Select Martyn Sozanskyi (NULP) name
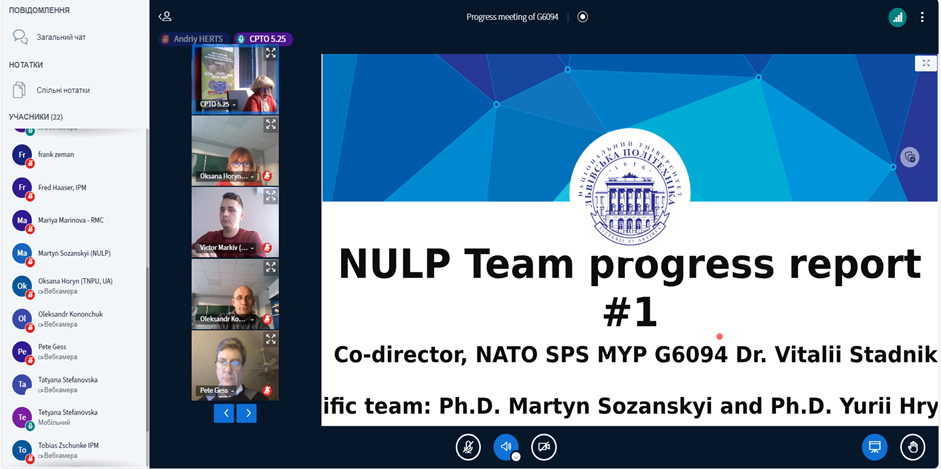Image resolution: width=941 pixels, height=469 pixels. [x=74, y=254]
